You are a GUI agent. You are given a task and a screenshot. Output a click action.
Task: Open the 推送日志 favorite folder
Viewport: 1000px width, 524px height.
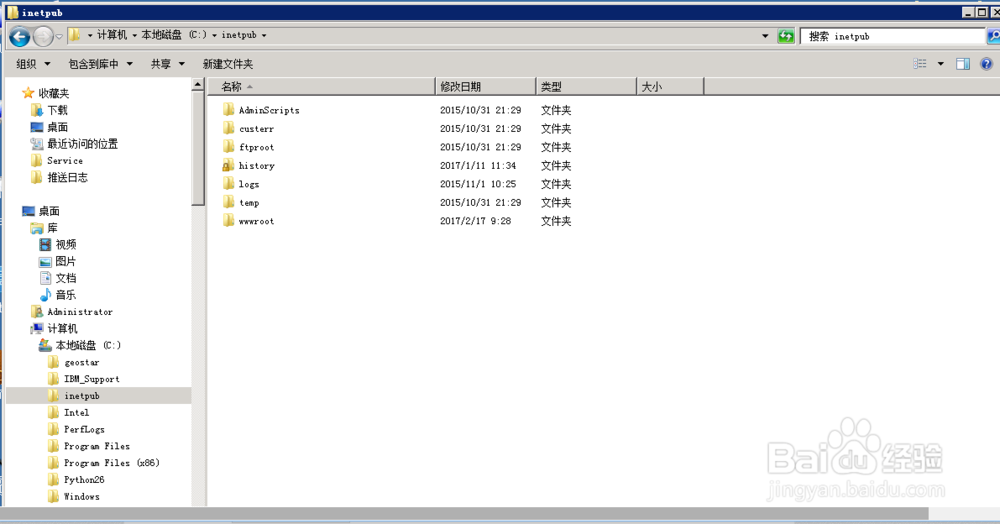[59, 177]
